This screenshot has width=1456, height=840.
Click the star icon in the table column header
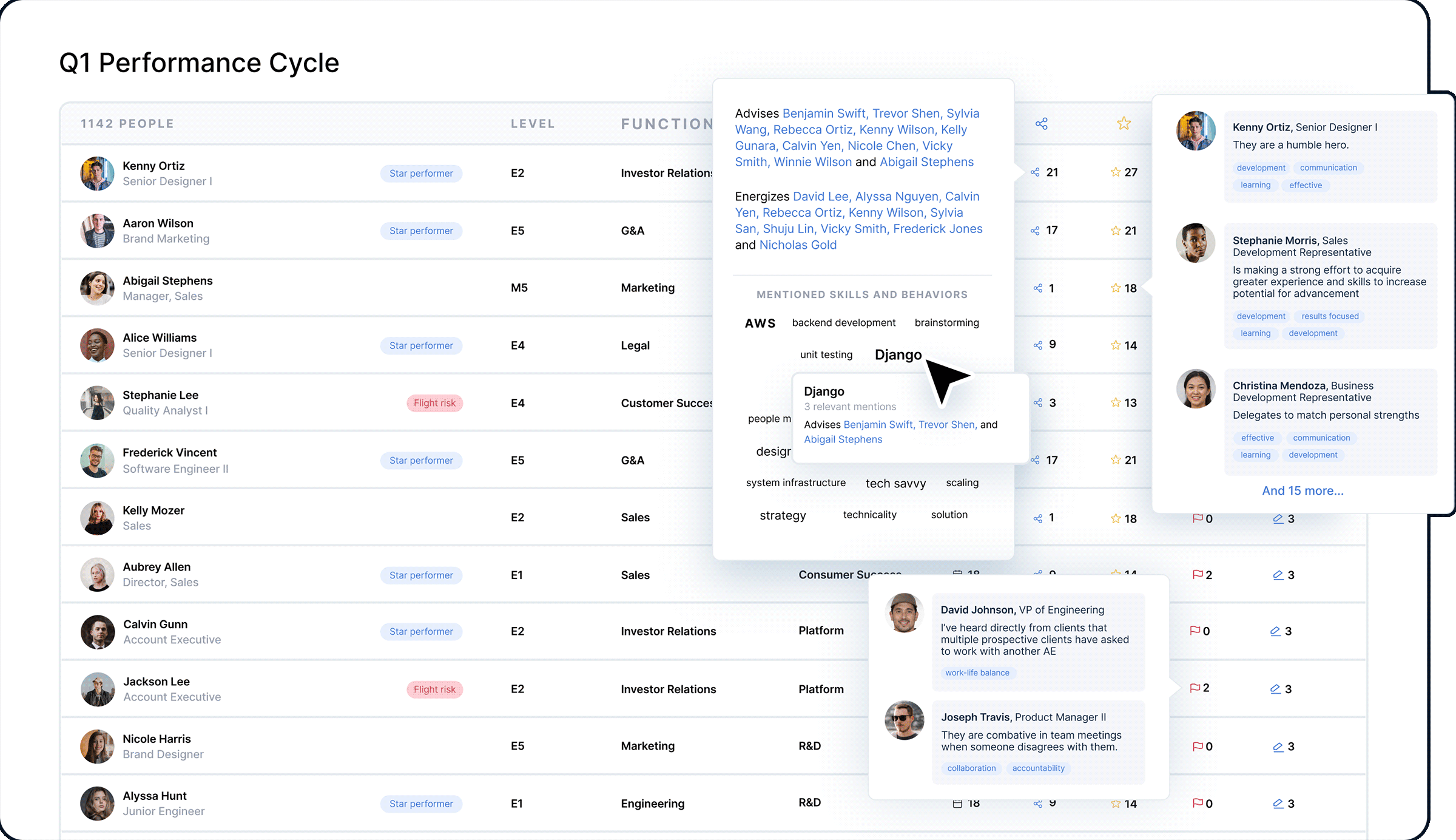pos(1124,123)
